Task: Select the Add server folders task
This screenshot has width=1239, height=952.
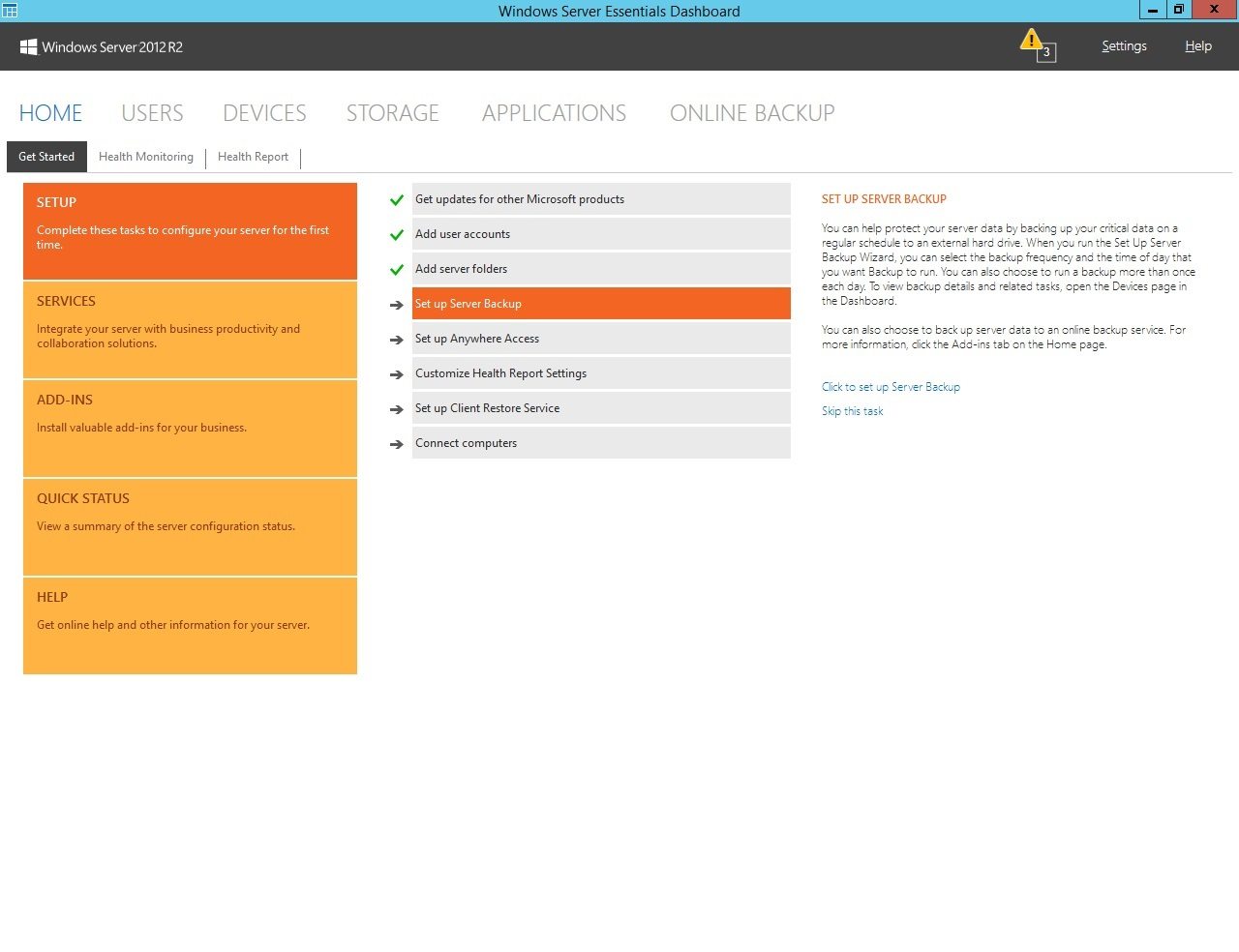Action: click(x=601, y=269)
